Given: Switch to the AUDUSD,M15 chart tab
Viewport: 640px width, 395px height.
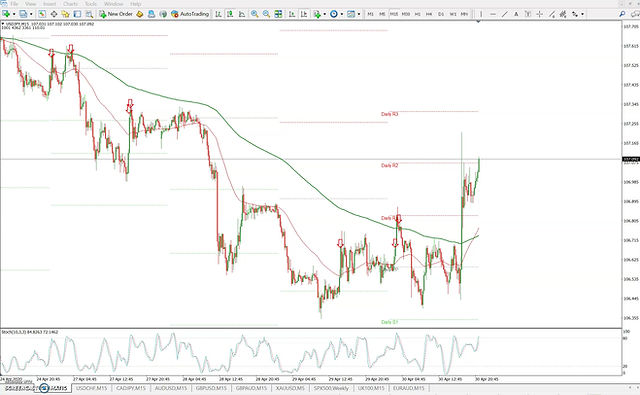Looking at the screenshot, I should click(171, 388).
